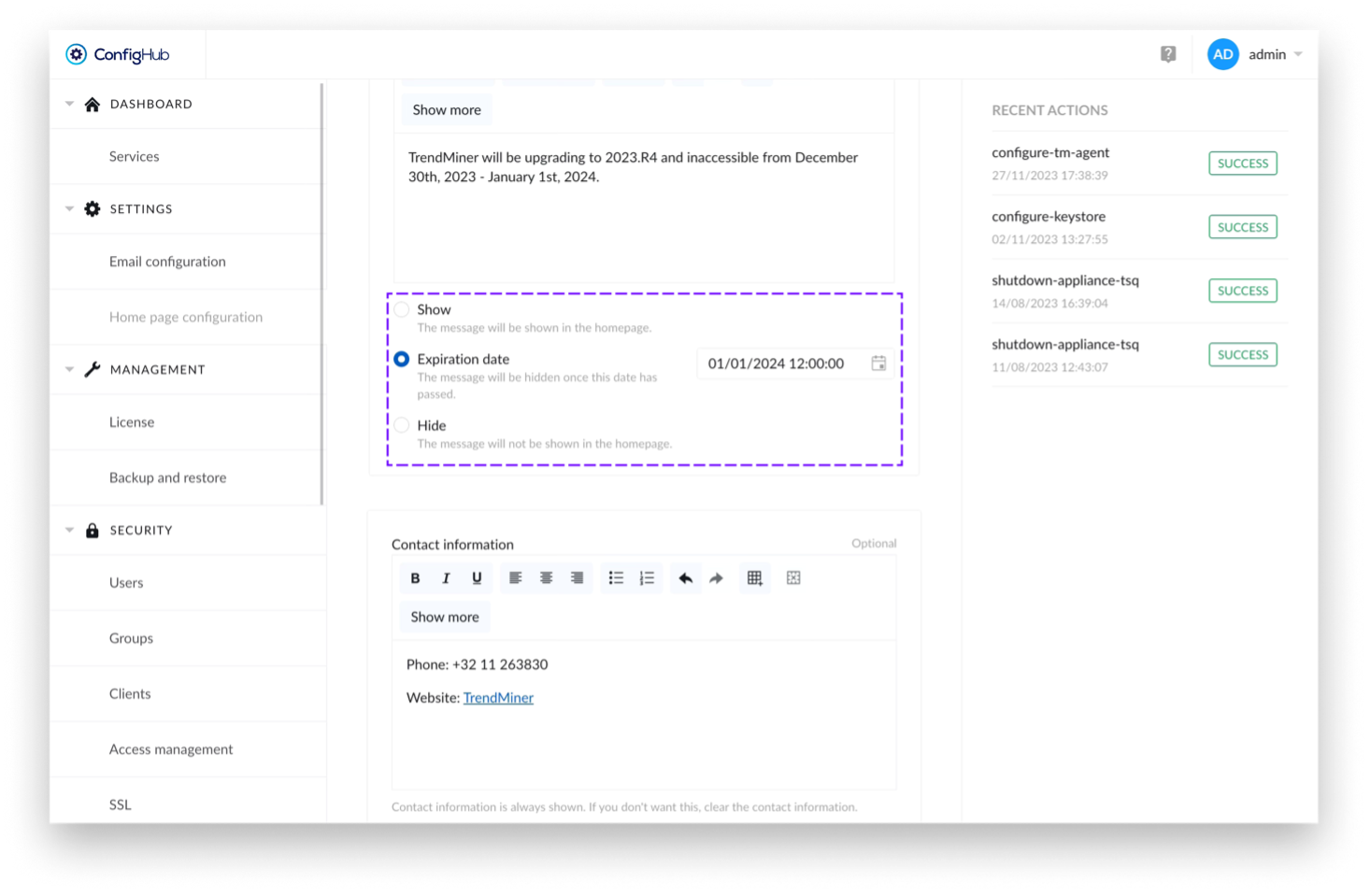
Task: Select the Expiration date radio option
Action: point(402,359)
